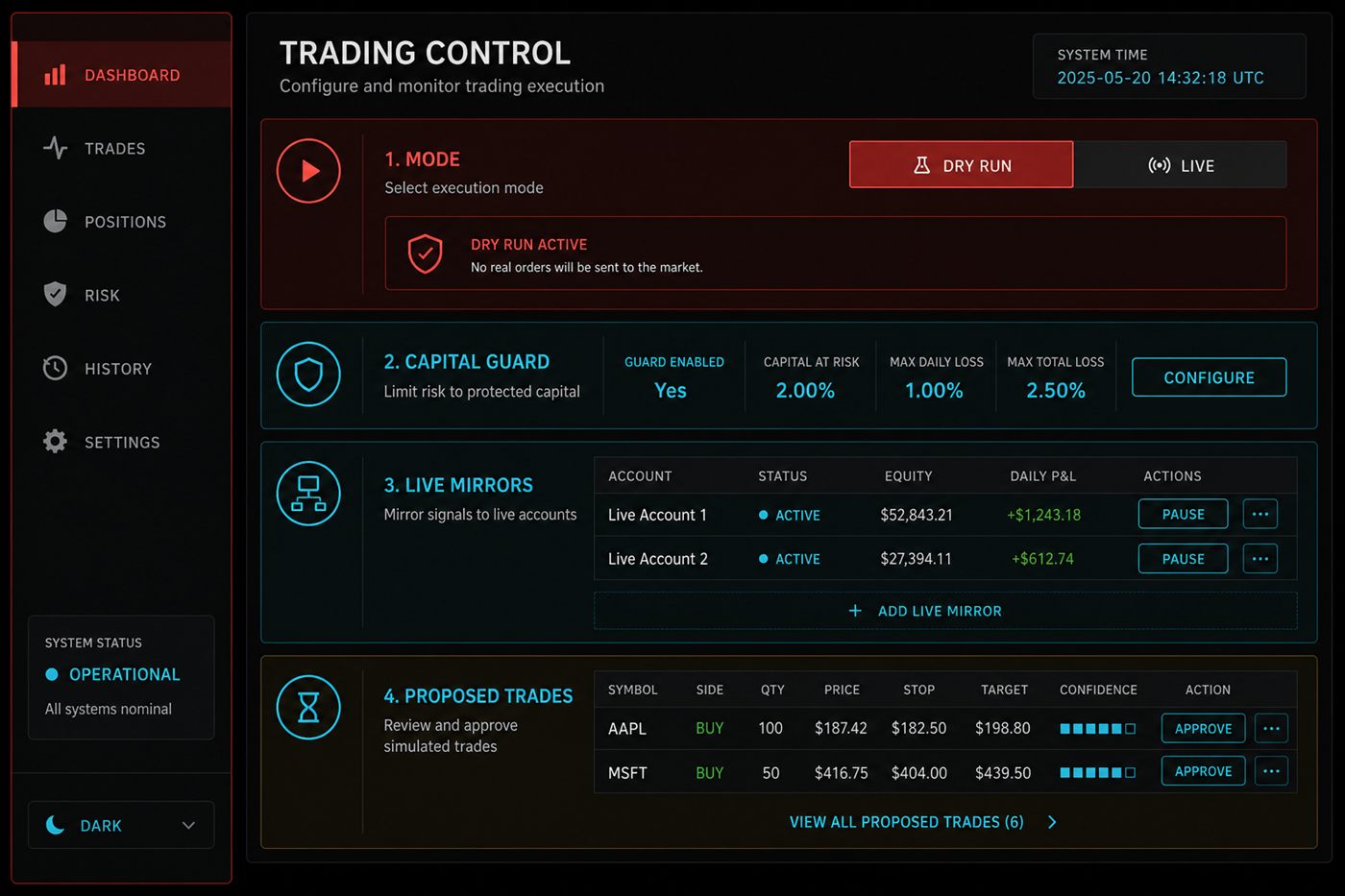Click Add Live Mirror
The width and height of the screenshot is (1345, 896).
click(945, 611)
